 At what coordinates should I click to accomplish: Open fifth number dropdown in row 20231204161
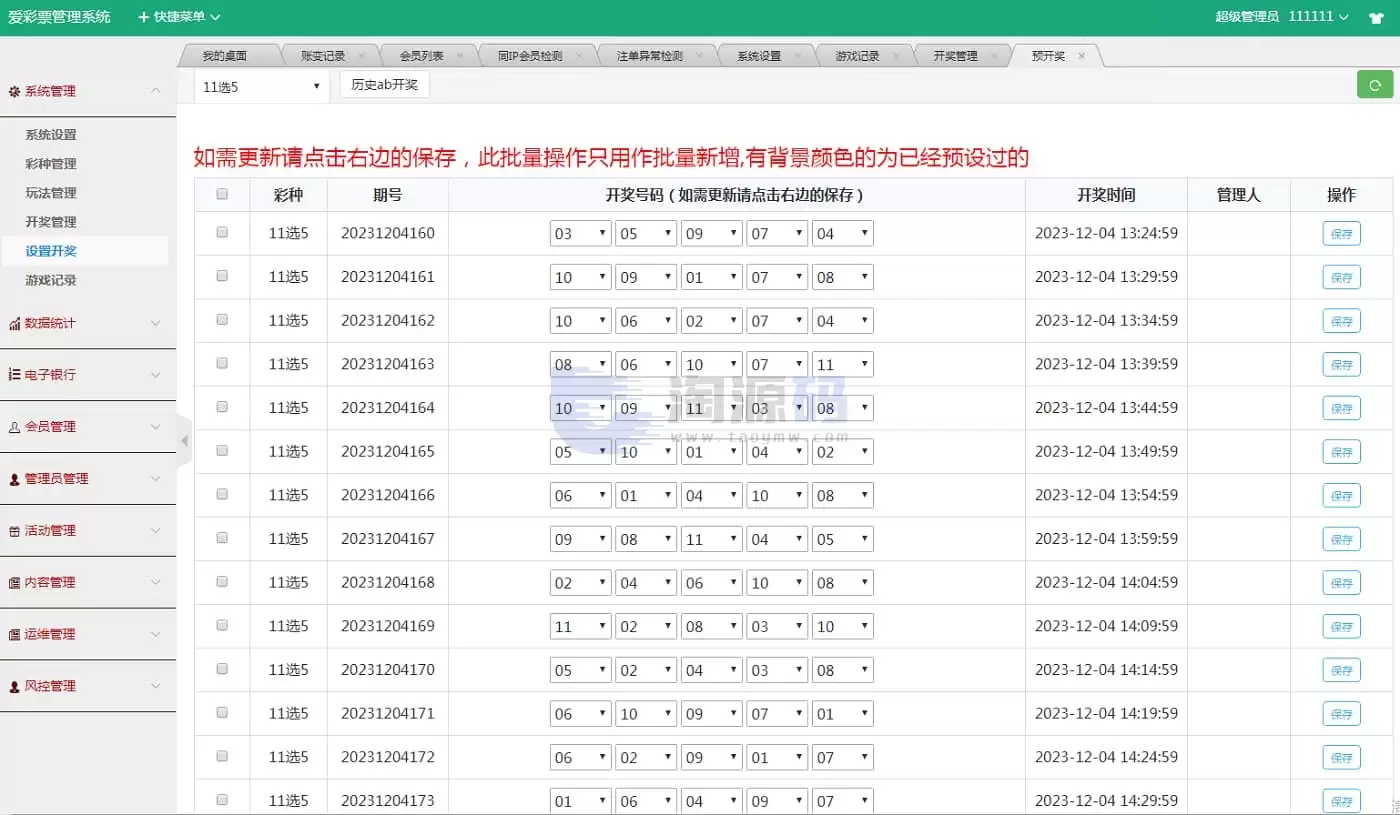(x=843, y=277)
